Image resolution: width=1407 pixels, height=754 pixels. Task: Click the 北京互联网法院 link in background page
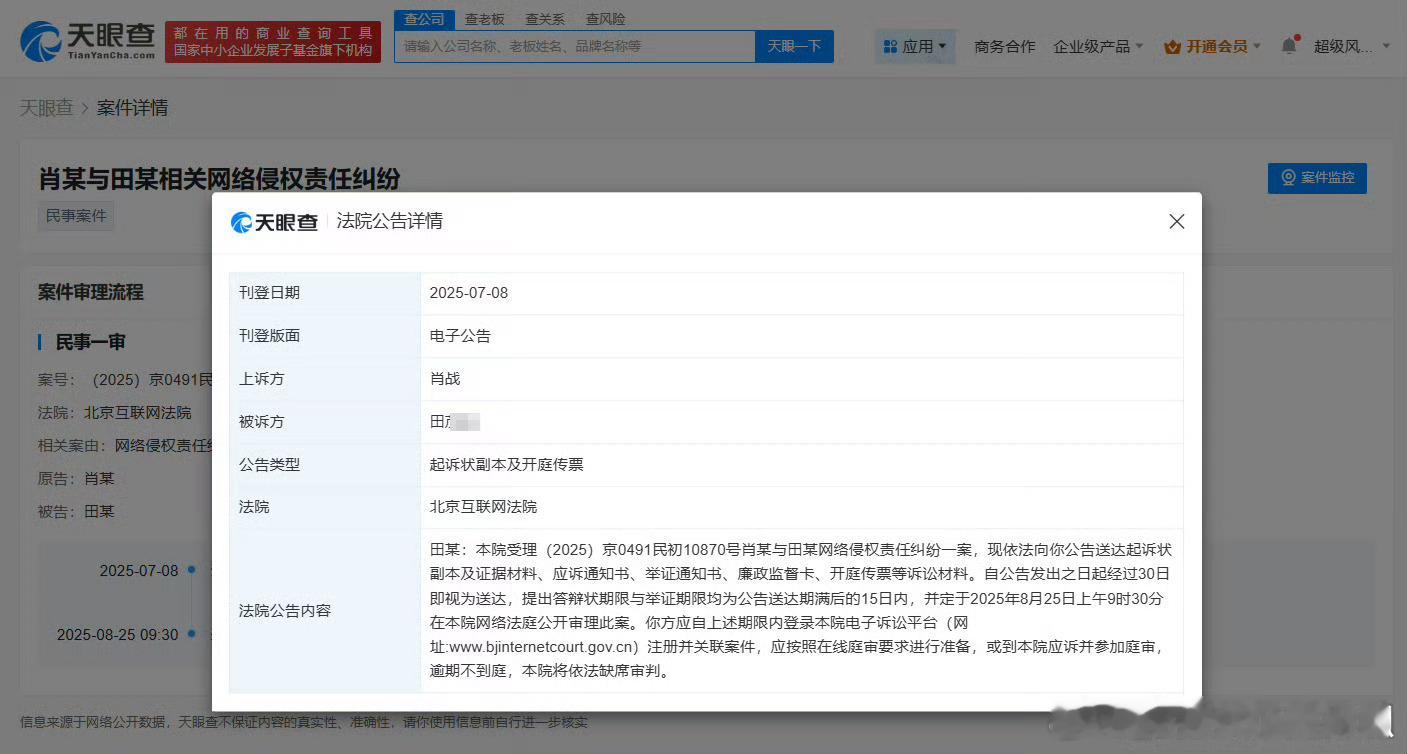137,412
